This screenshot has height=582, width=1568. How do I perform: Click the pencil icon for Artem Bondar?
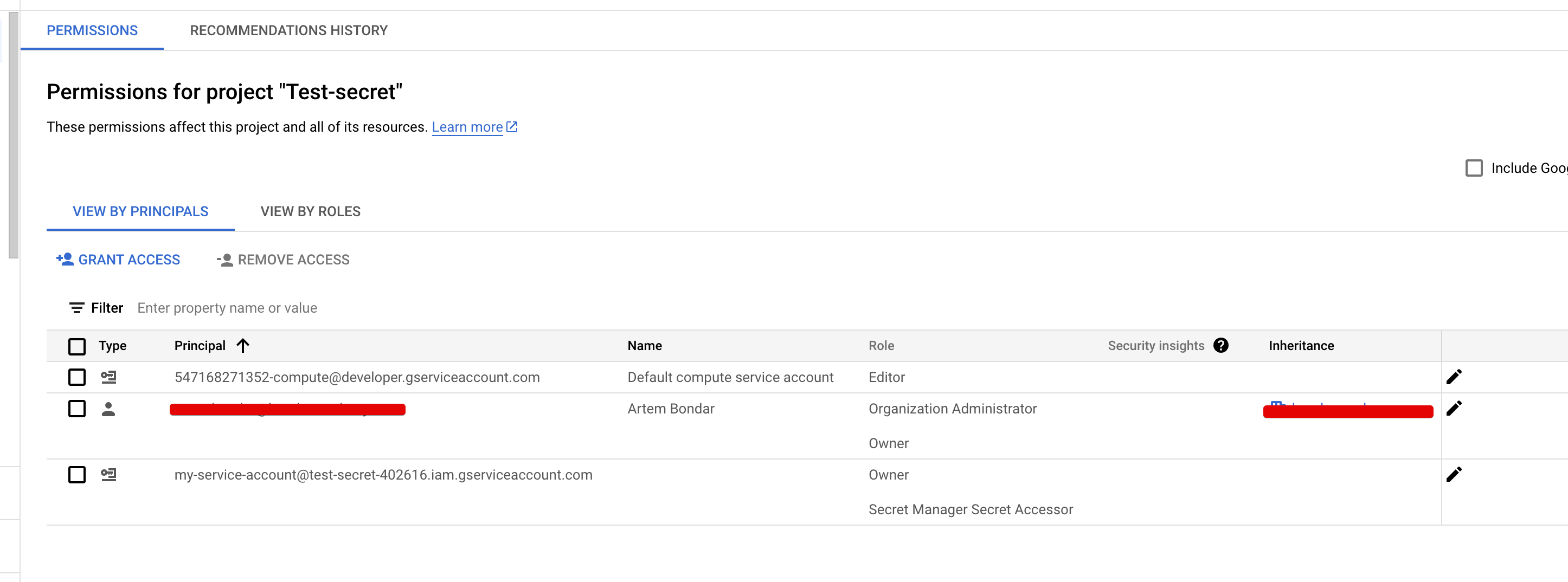coord(1455,408)
